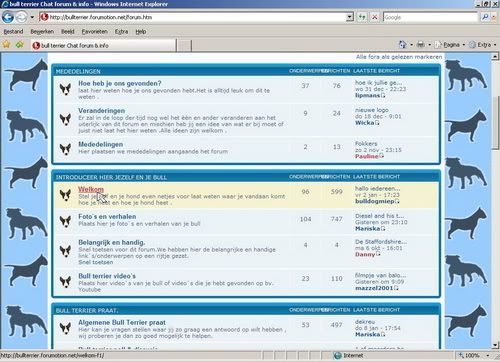Open the Welkom forum link
The image size is (500, 362).
pos(91,189)
